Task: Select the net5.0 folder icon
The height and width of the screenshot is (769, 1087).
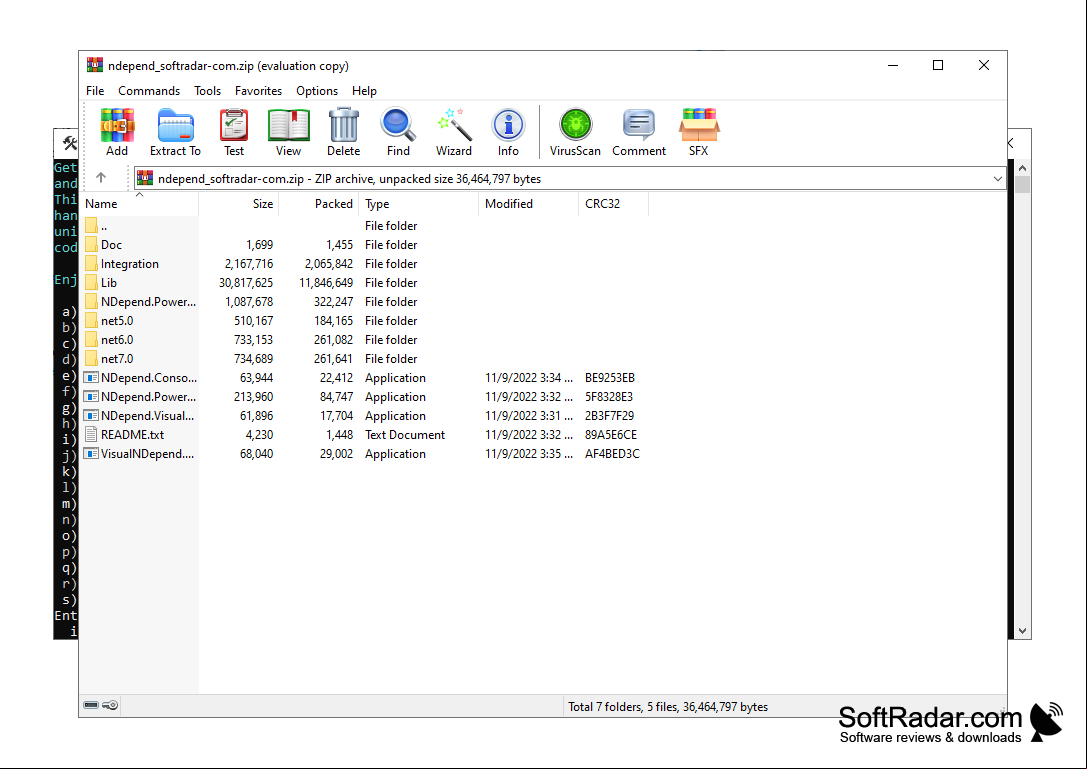Action: pos(91,320)
